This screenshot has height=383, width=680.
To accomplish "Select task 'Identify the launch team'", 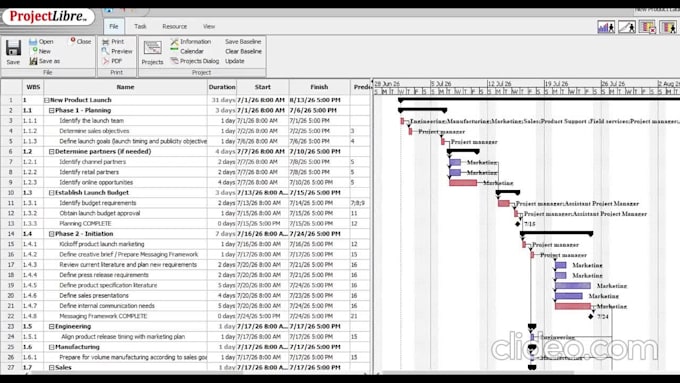I will pos(92,121).
